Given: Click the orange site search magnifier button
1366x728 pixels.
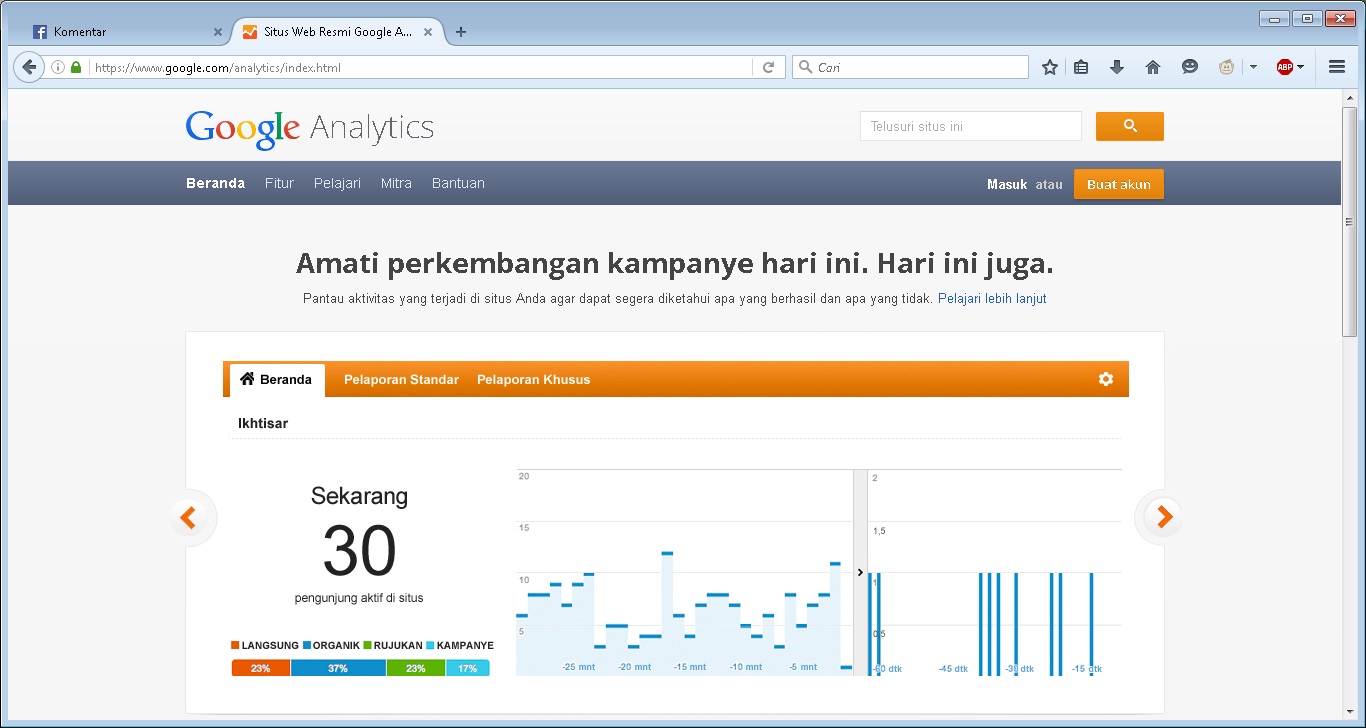Looking at the screenshot, I should coord(1130,126).
